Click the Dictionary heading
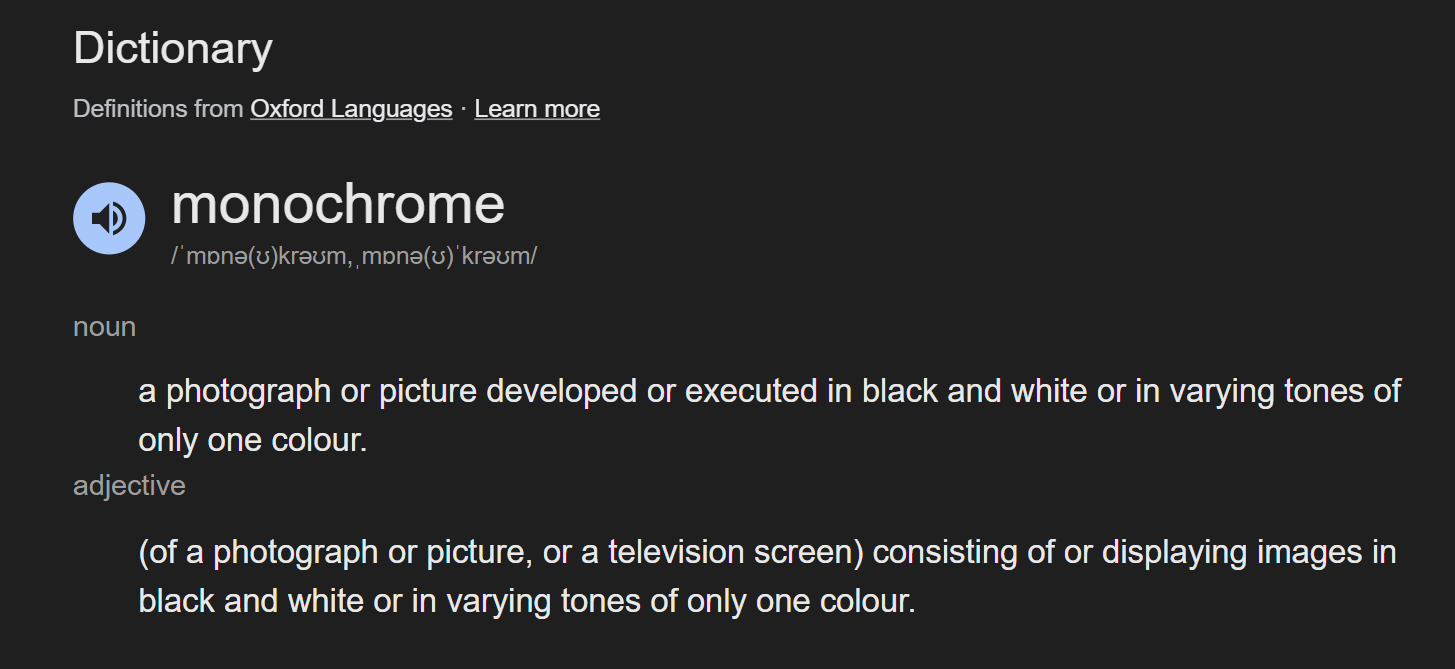The width and height of the screenshot is (1455, 669). [173, 49]
